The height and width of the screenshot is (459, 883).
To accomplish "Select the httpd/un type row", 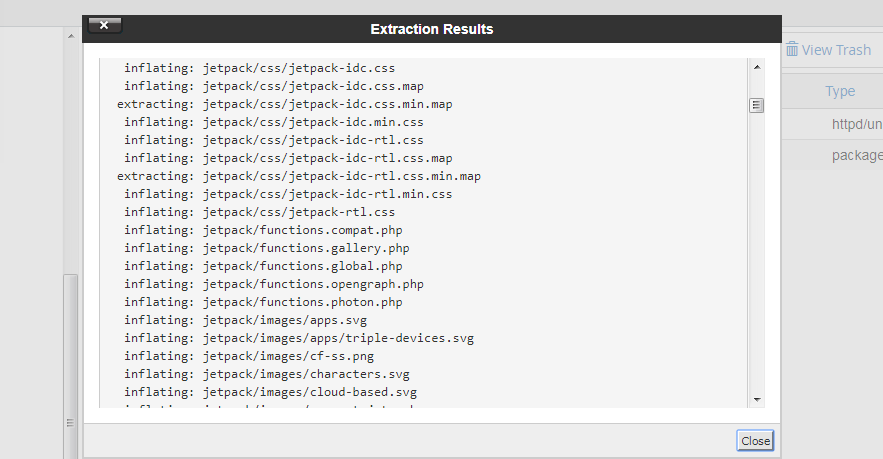I will (x=857, y=125).
